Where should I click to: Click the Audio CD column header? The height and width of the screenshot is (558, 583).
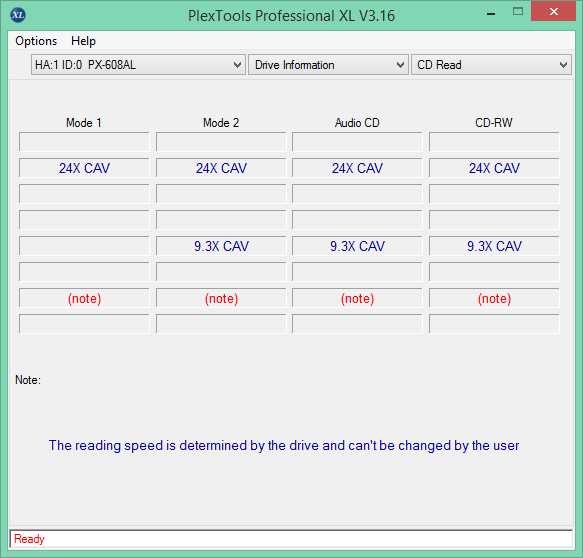[357, 123]
